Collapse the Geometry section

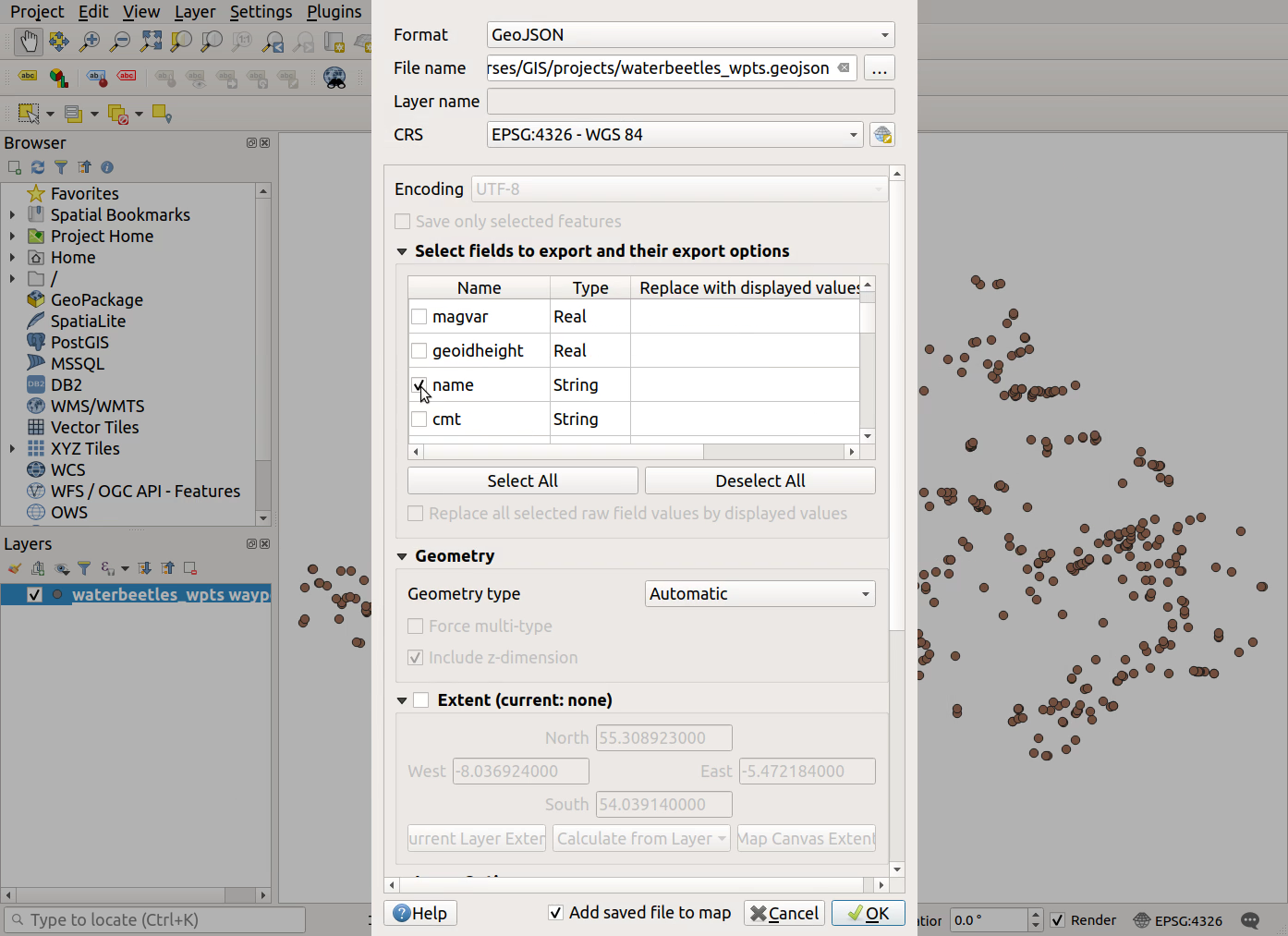coord(402,556)
